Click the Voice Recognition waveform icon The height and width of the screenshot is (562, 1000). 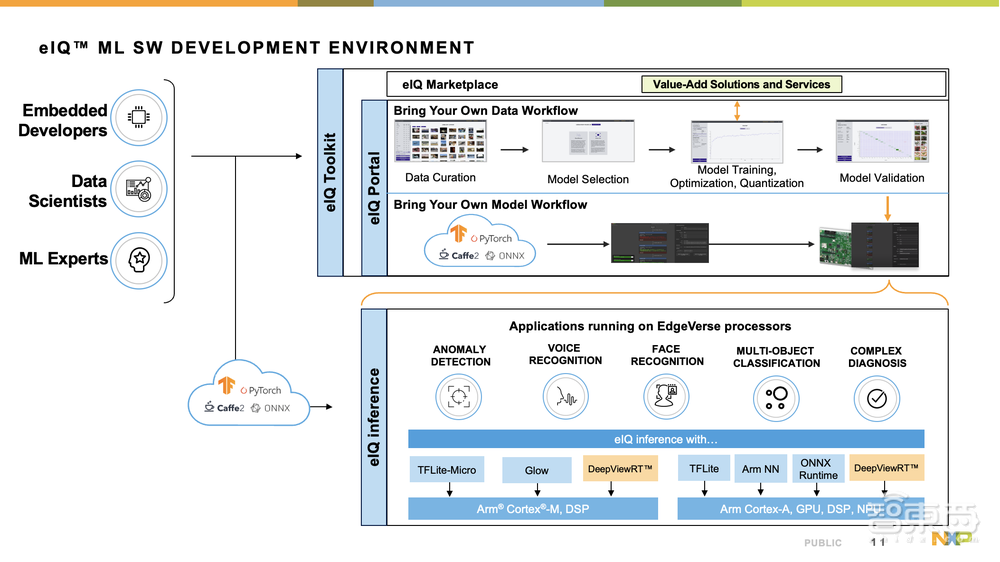point(566,396)
